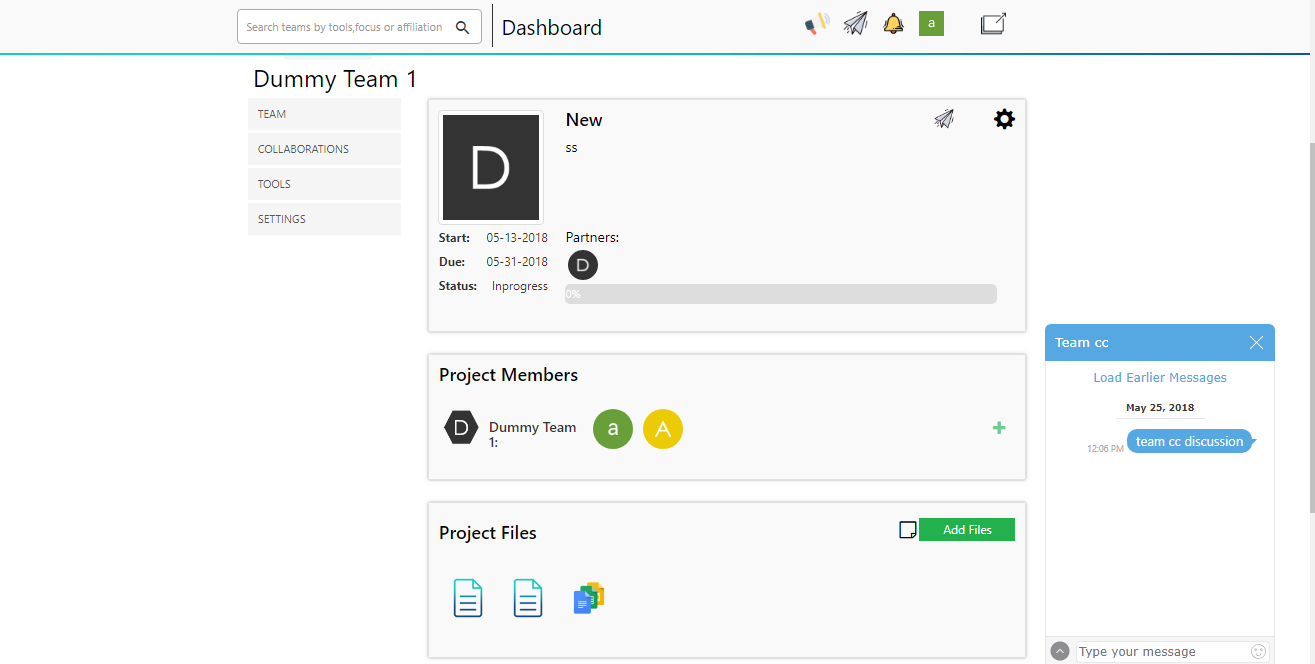Click the green plus to add member
This screenshot has height=664, width=1315.
(998, 428)
